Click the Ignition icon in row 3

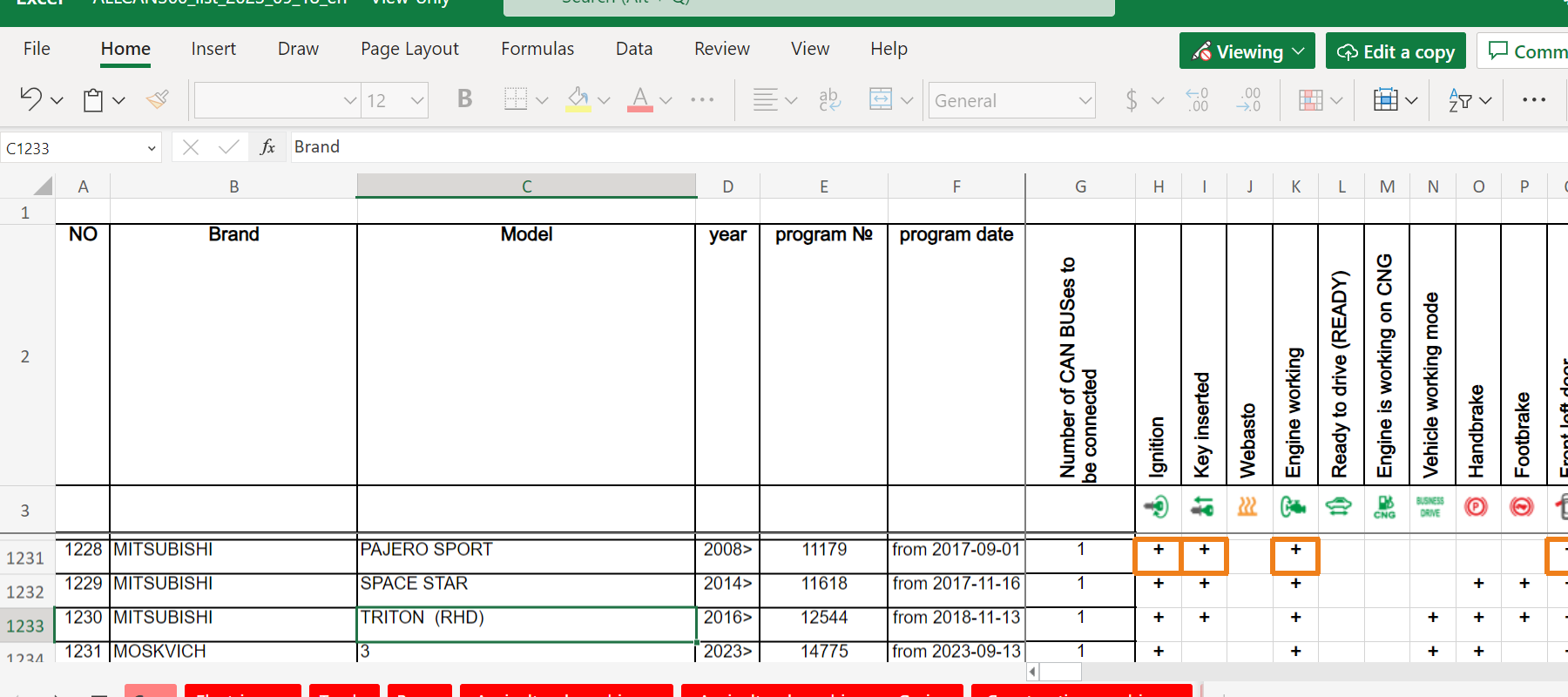click(1157, 506)
